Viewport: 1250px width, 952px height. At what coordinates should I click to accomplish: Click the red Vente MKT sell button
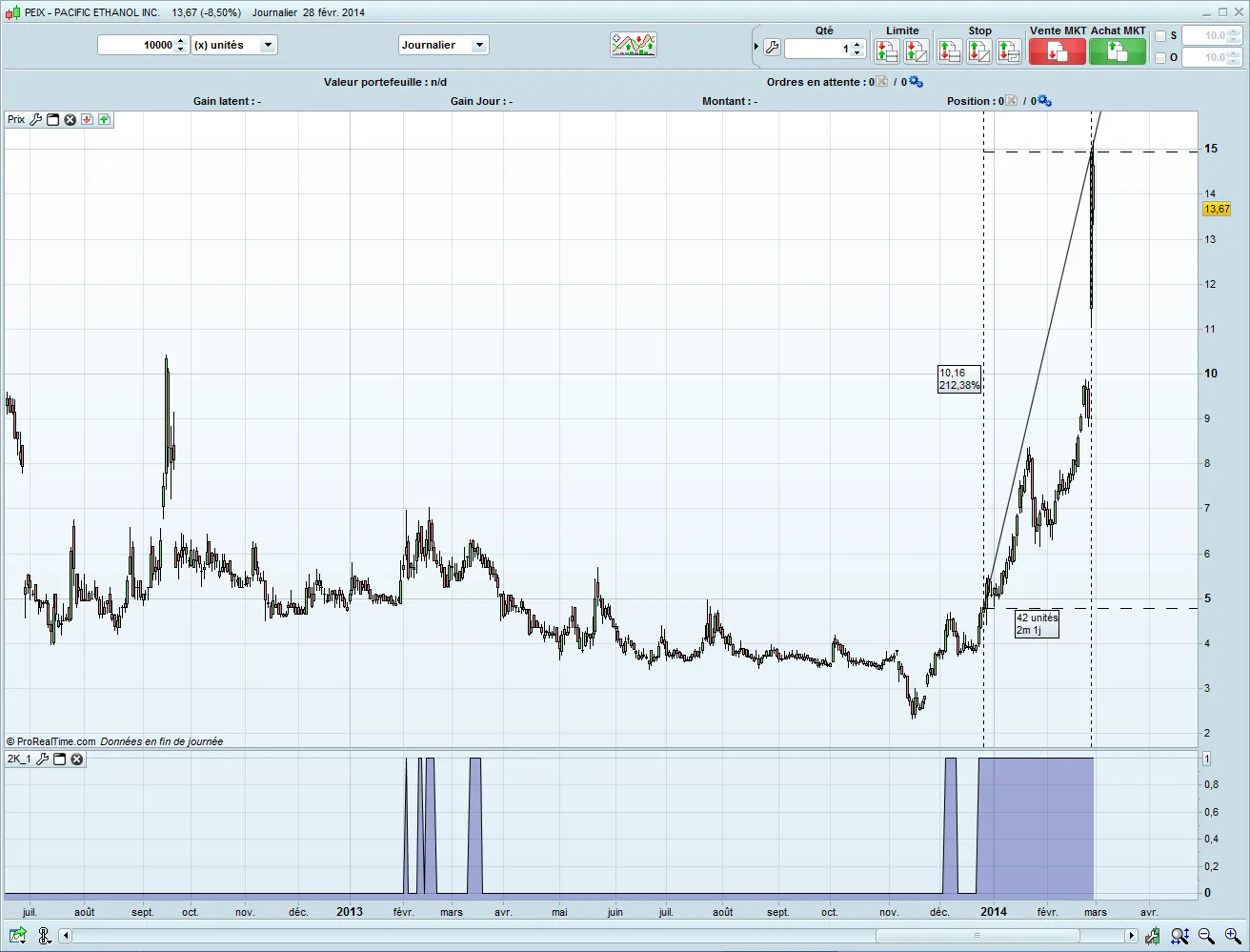pos(1057,51)
